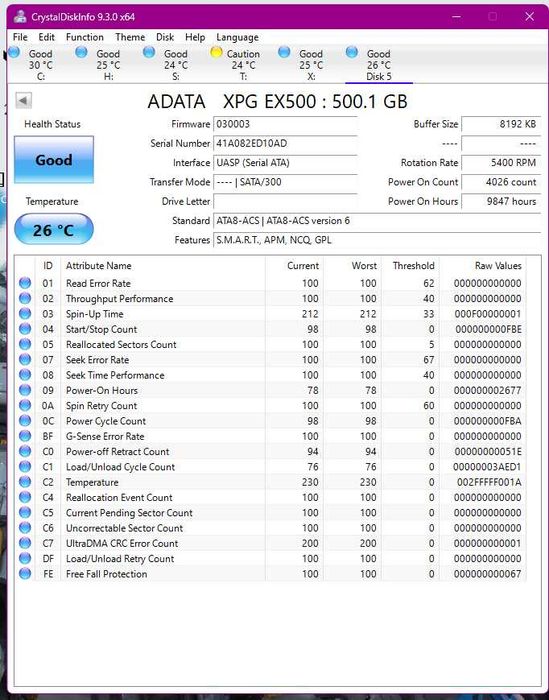Click raw value 00000003AED1 in Load/Unload Cycle row

click(487, 467)
